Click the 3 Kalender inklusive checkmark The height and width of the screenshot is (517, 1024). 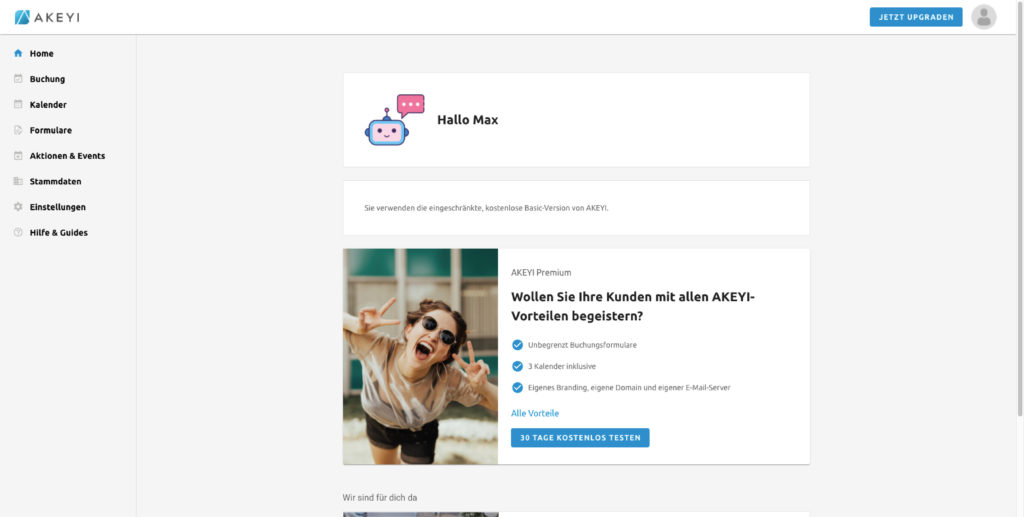(517, 366)
